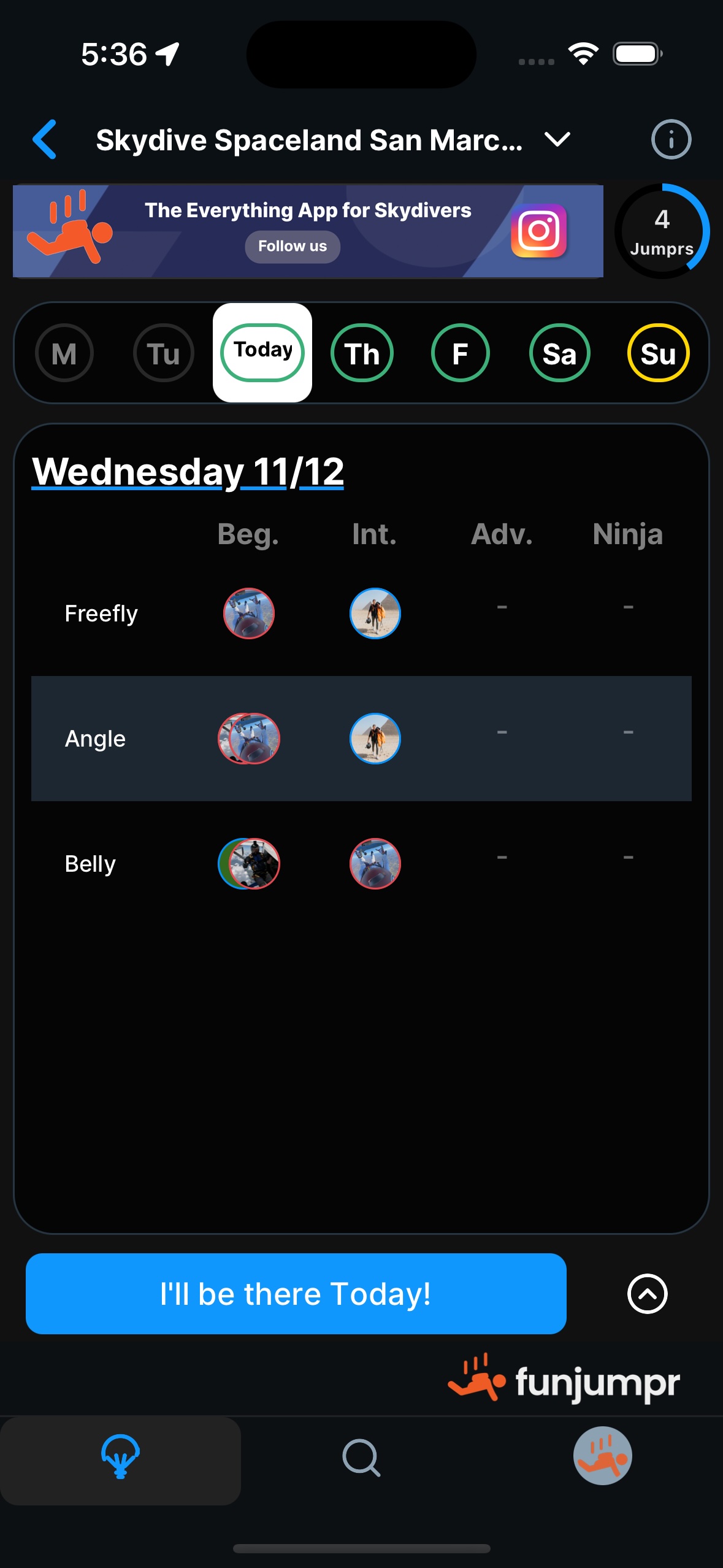Select Saturday in day picker
The width and height of the screenshot is (723, 1568).
tap(559, 353)
